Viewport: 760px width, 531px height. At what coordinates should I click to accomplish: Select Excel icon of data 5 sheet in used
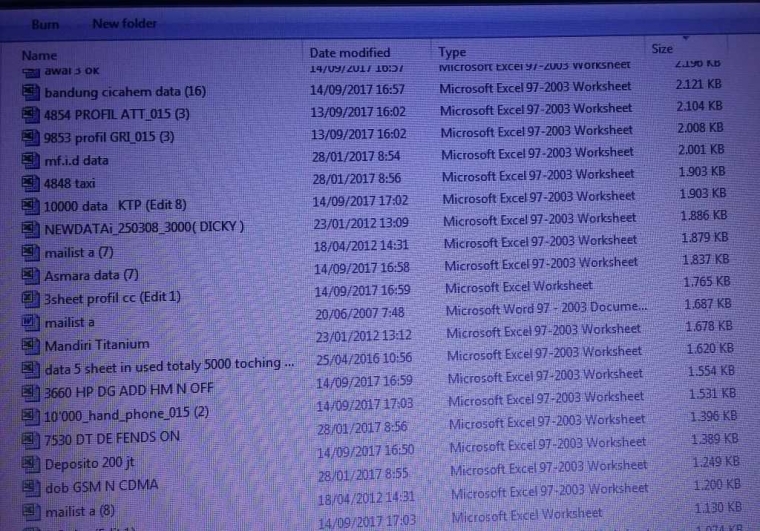pyautogui.click(x=31, y=369)
